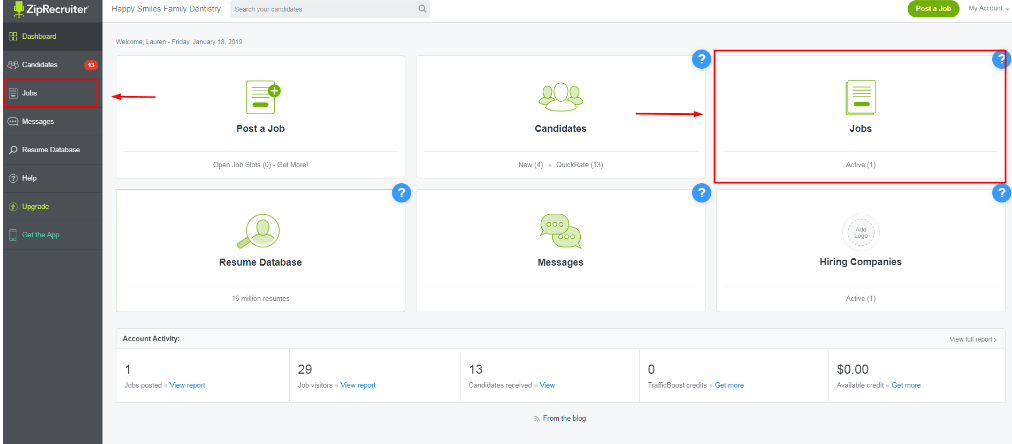Image resolution: width=1012 pixels, height=444 pixels.
Task: Click the Help sidebar question icon
Action: pos(13,178)
